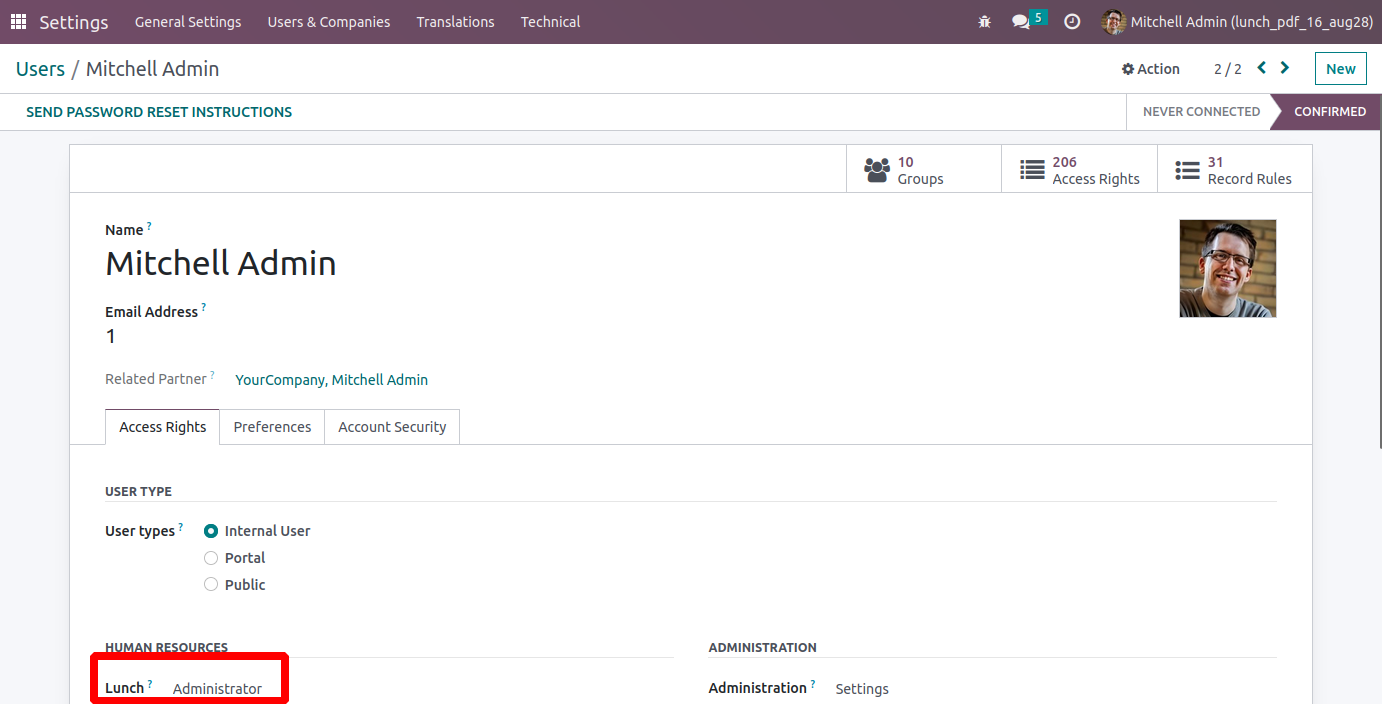Select the Public user type
Viewport: 1382px width, 704px height.
[x=211, y=585]
